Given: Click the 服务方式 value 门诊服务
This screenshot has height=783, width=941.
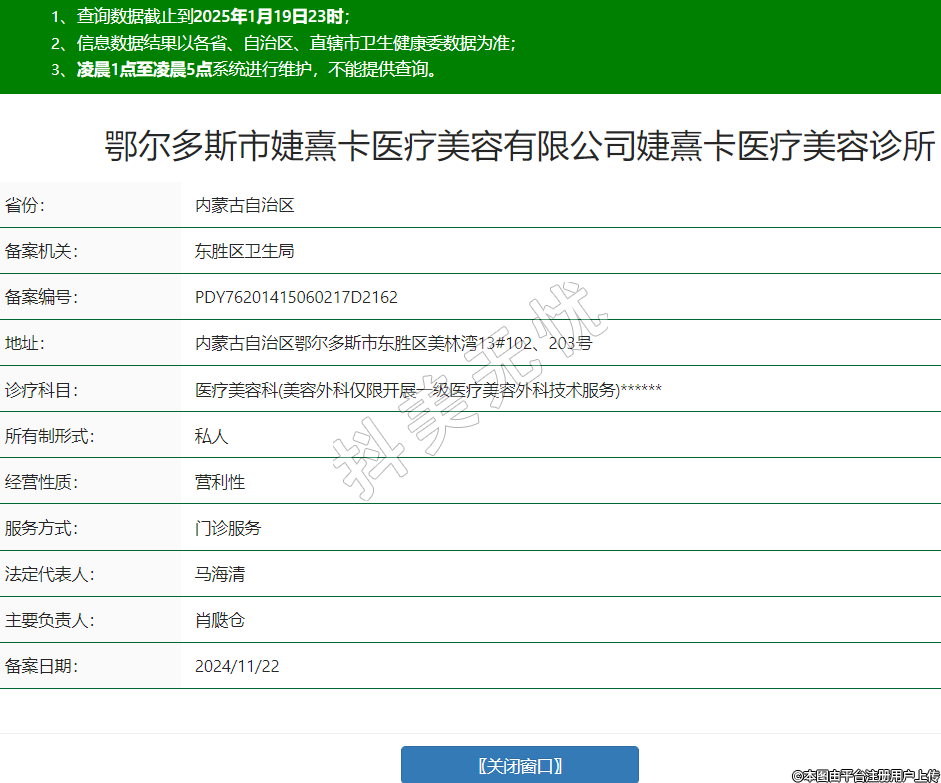Looking at the screenshot, I should [228, 528].
